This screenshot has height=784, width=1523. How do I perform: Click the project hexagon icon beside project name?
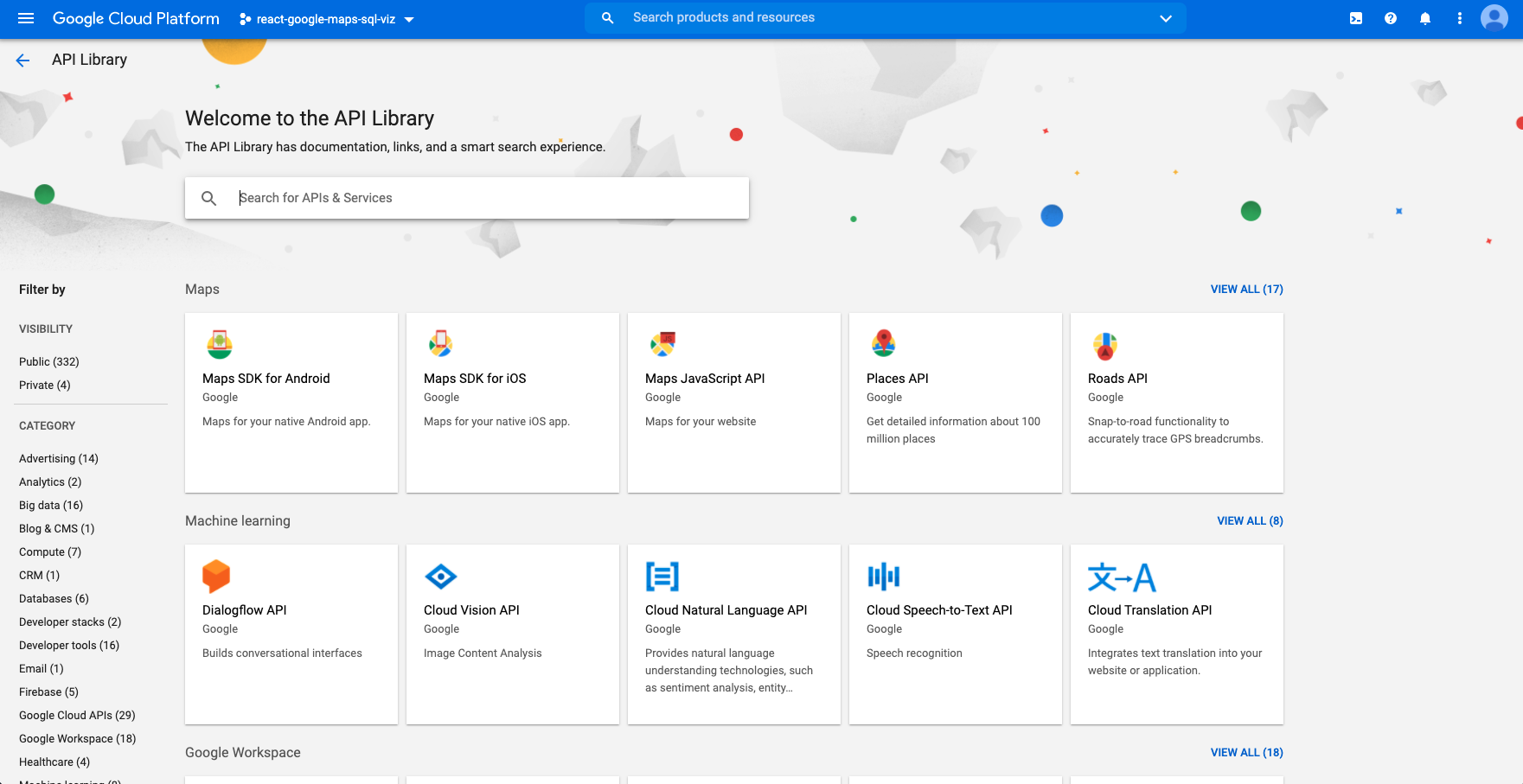click(246, 19)
